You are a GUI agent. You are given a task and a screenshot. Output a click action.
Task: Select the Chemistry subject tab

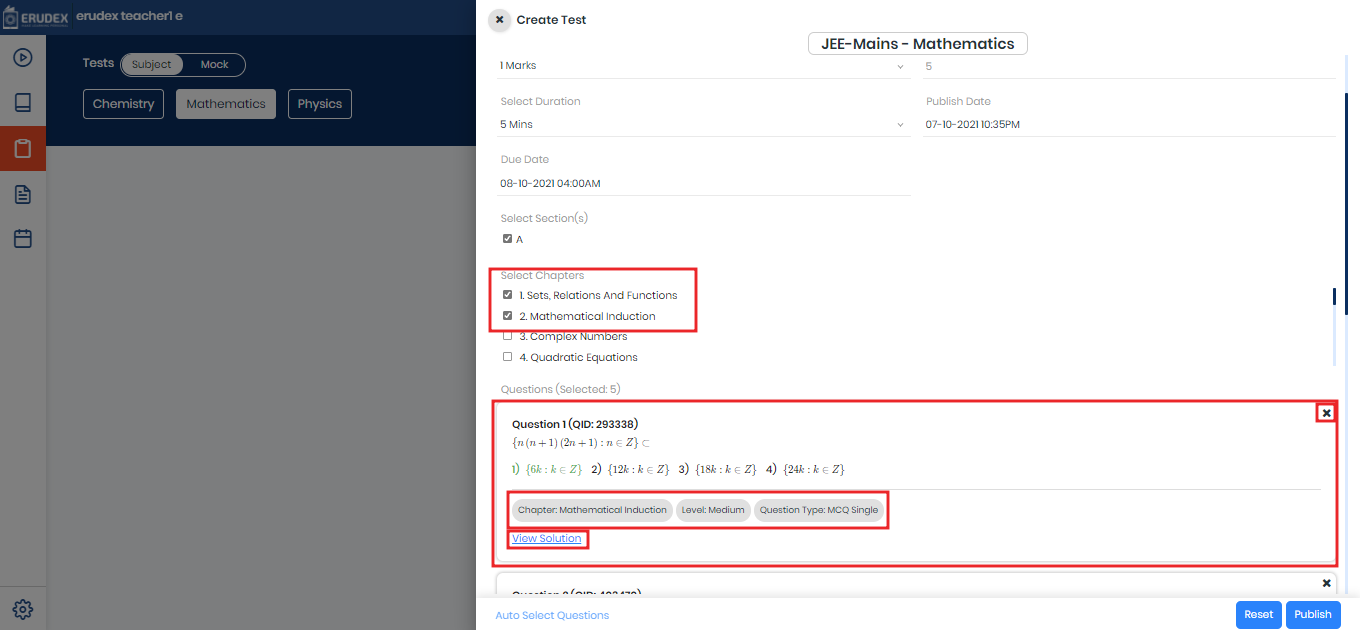pyautogui.click(x=123, y=104)
